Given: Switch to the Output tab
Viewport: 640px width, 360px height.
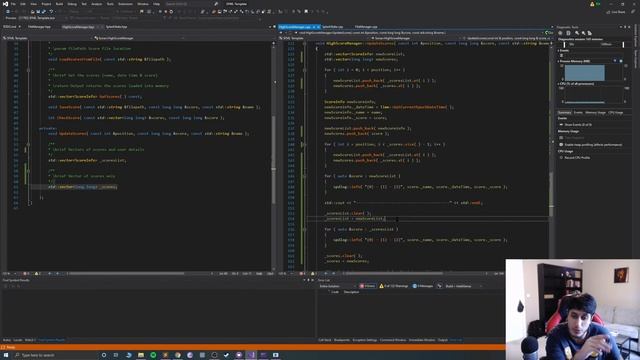Looking at the screenshot, I should [442, 340].
